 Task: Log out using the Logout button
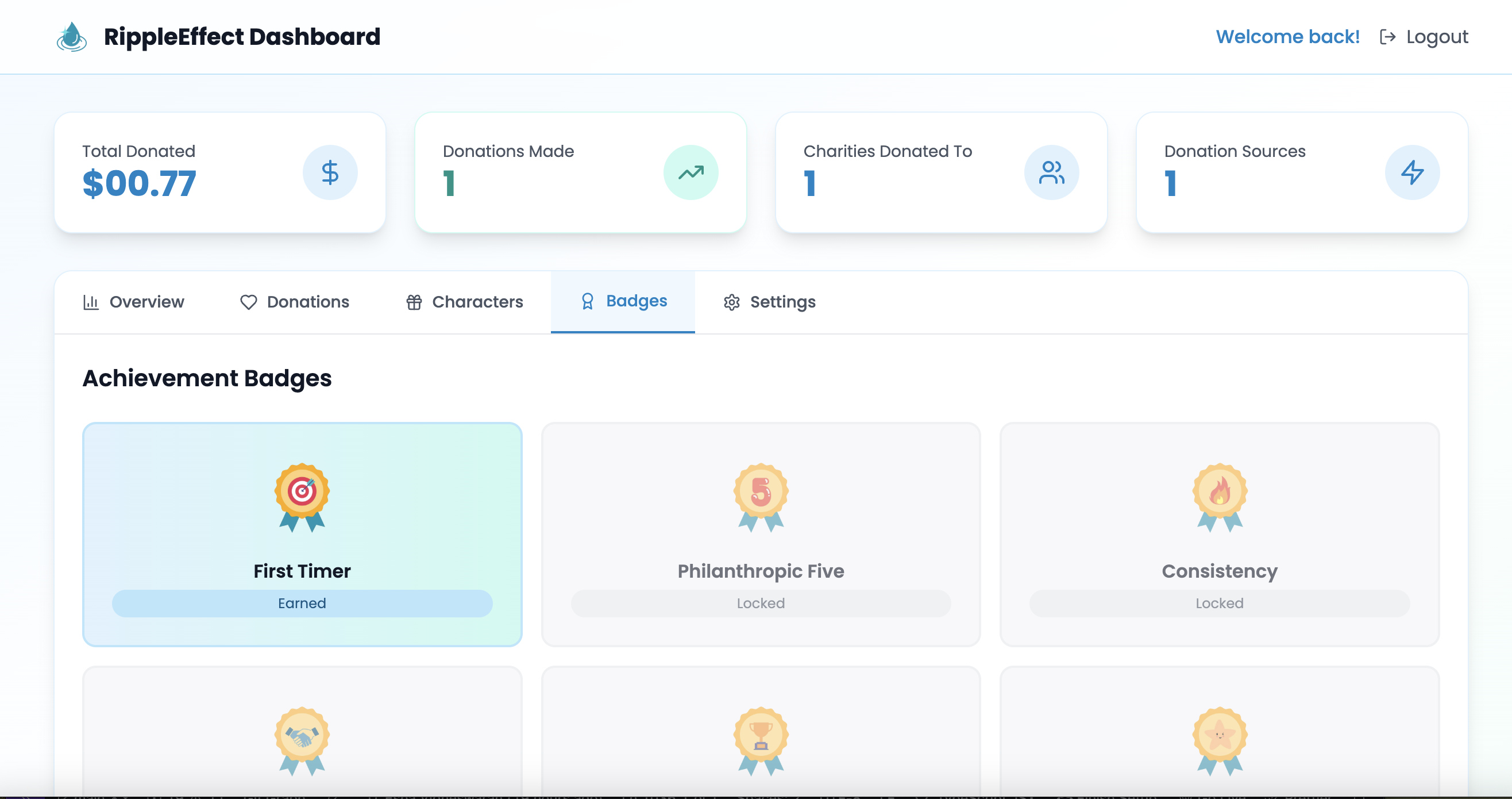pyautogui.click(x=1424, y=37)
